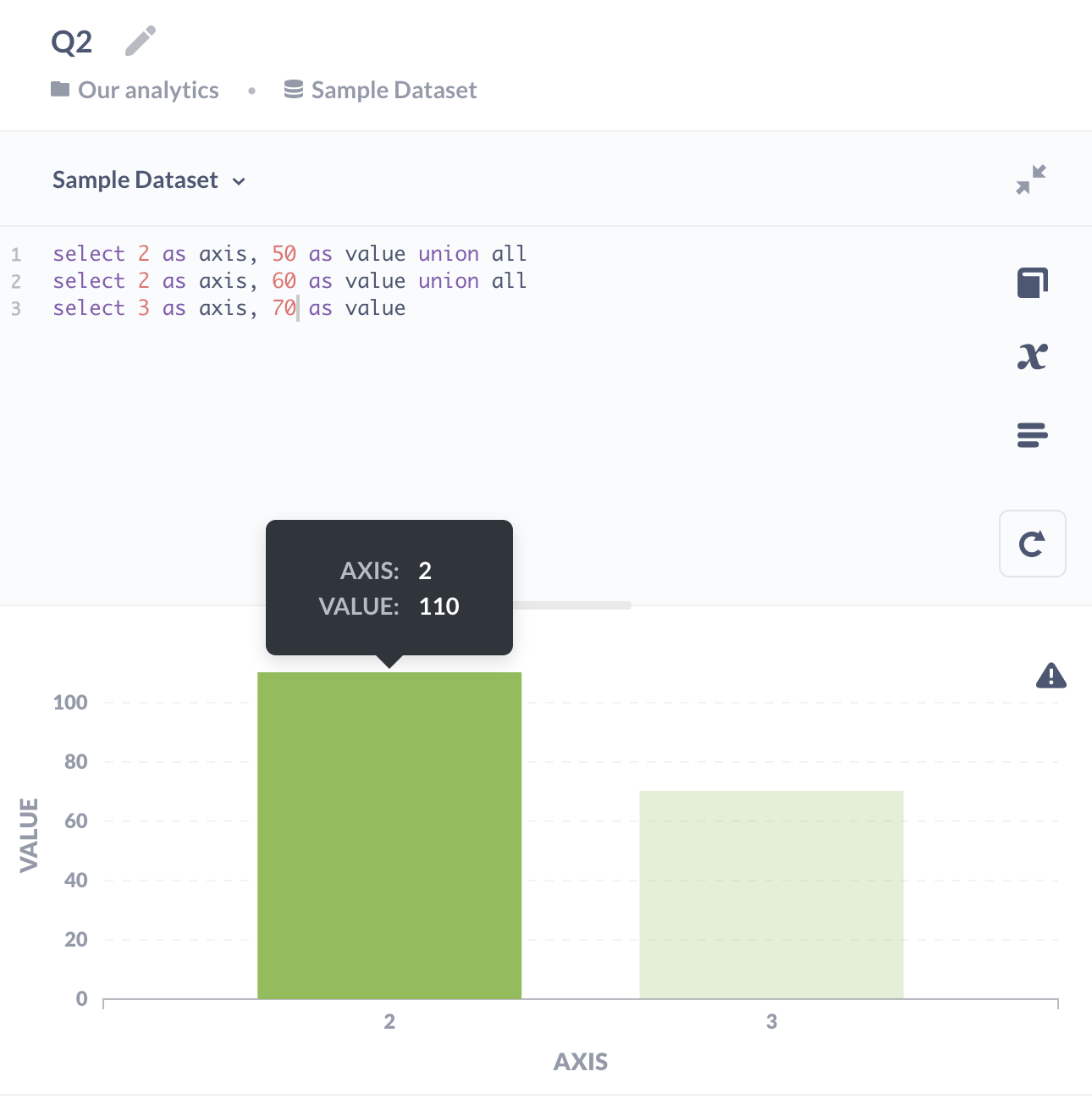Click the folder icon next to Our analytics

click(x=59, y=88)
